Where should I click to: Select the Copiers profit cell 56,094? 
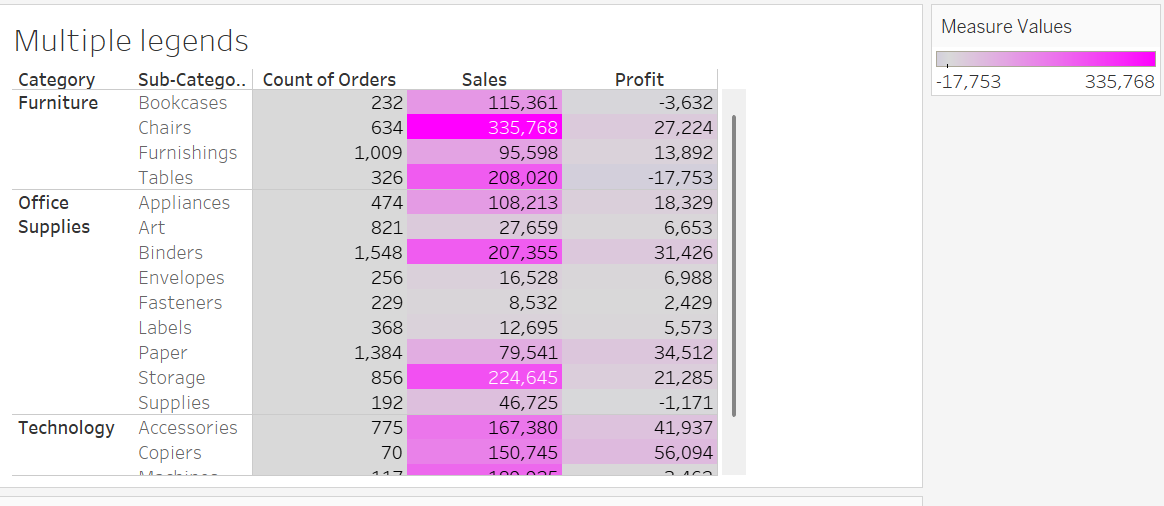[x=640, y=453]
